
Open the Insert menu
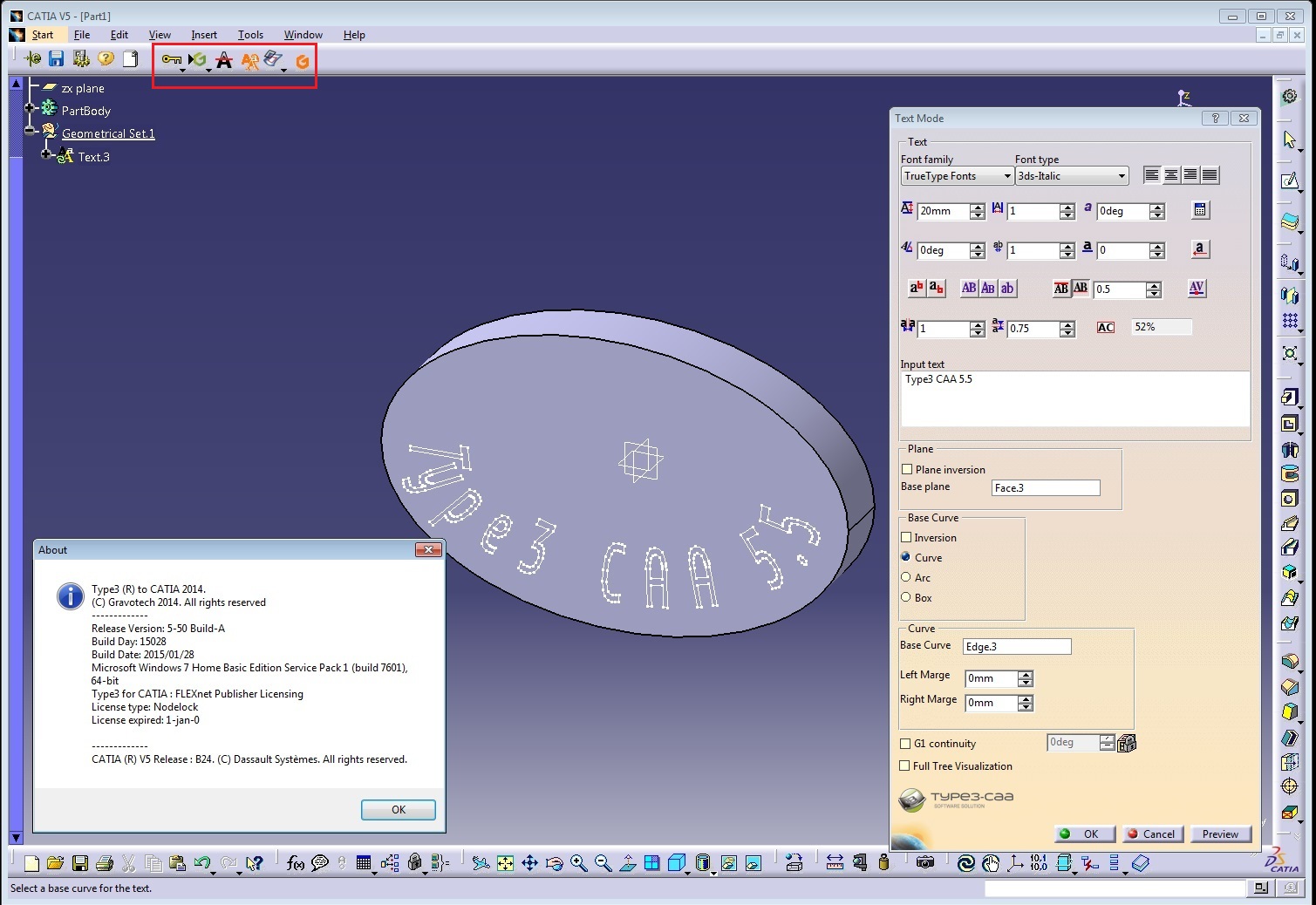tap(204, 35)
